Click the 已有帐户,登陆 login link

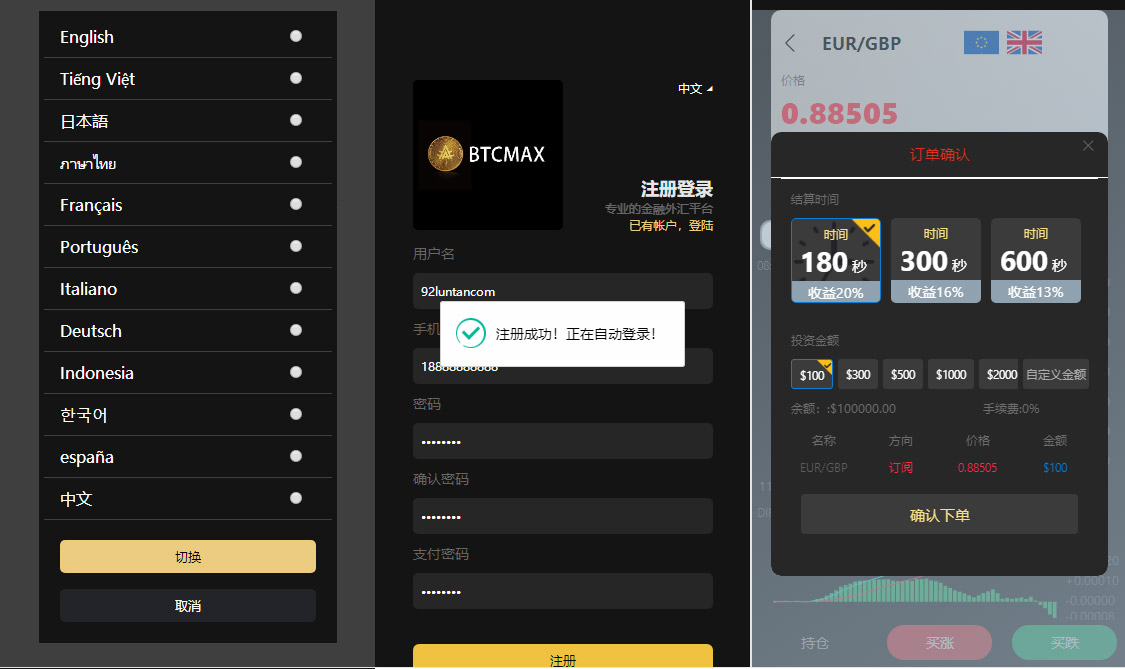tap(671, 225)
